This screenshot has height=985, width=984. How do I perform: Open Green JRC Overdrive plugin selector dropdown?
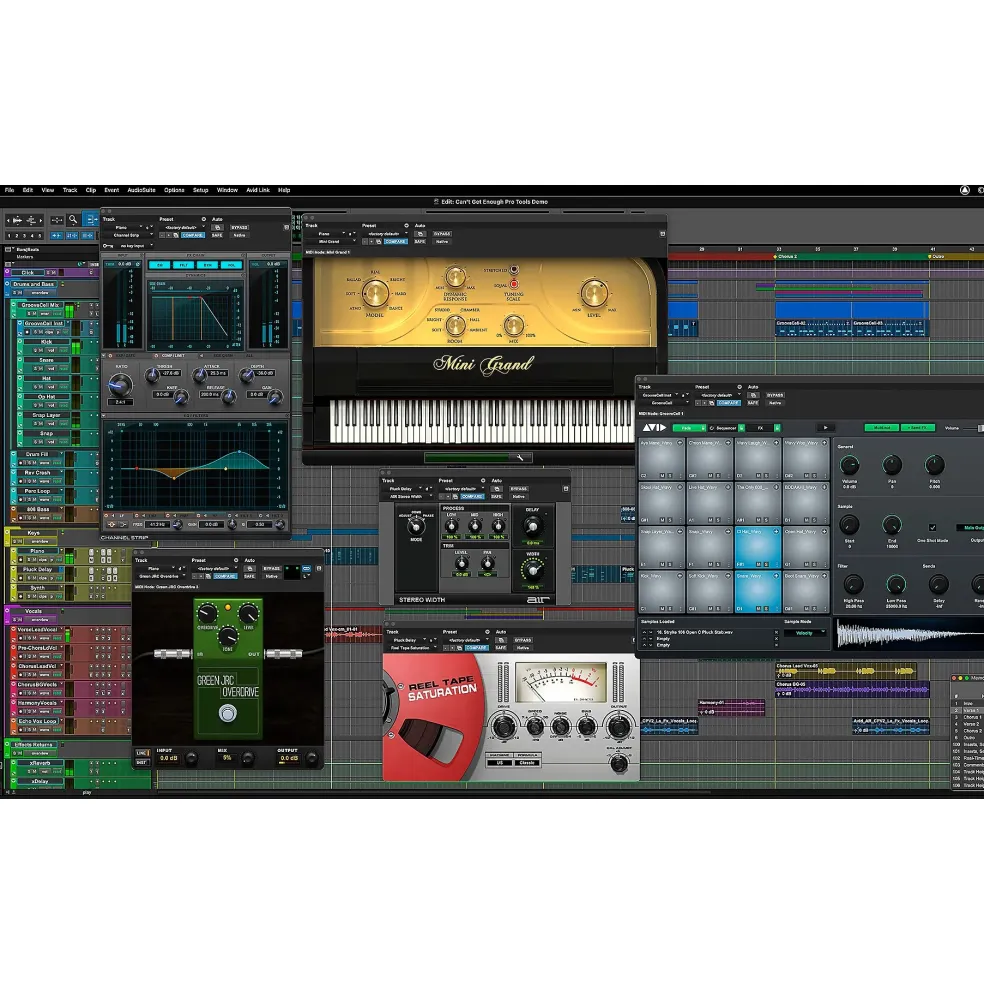pyautogui.click(x=160, y=576)
